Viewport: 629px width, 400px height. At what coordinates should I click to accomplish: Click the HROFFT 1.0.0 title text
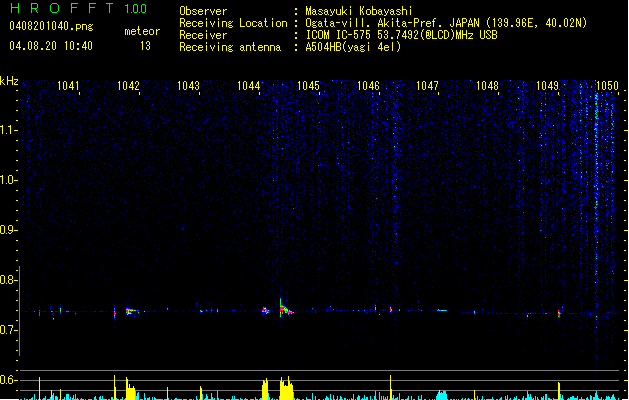pos(79,8)
